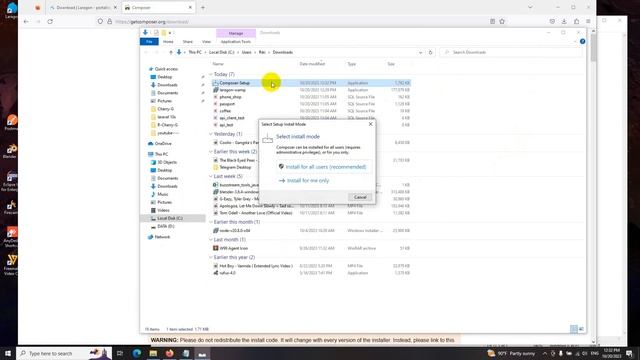Open address bar history dropdown in Explorer

420,52
